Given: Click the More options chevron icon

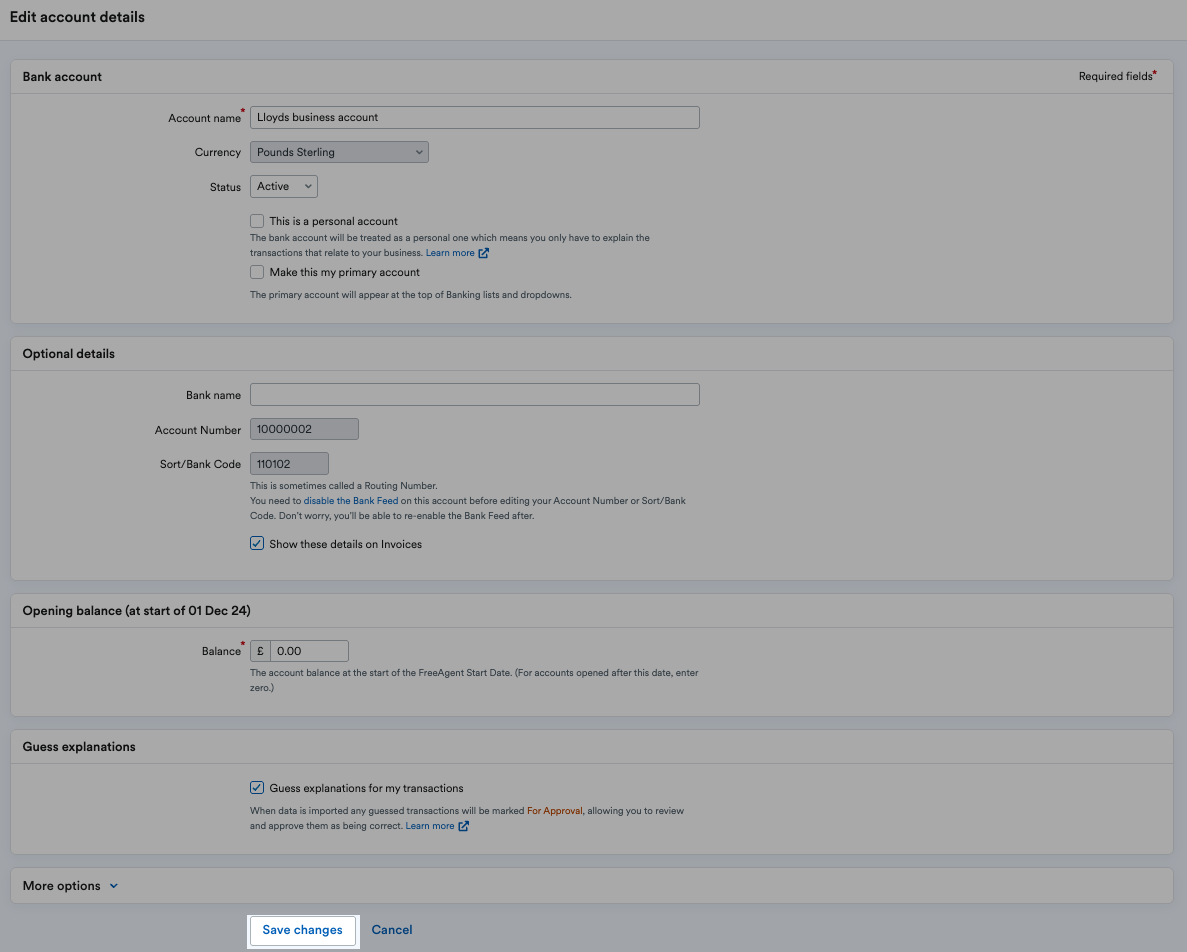Looking at the screenshot, I should (114, 886).
